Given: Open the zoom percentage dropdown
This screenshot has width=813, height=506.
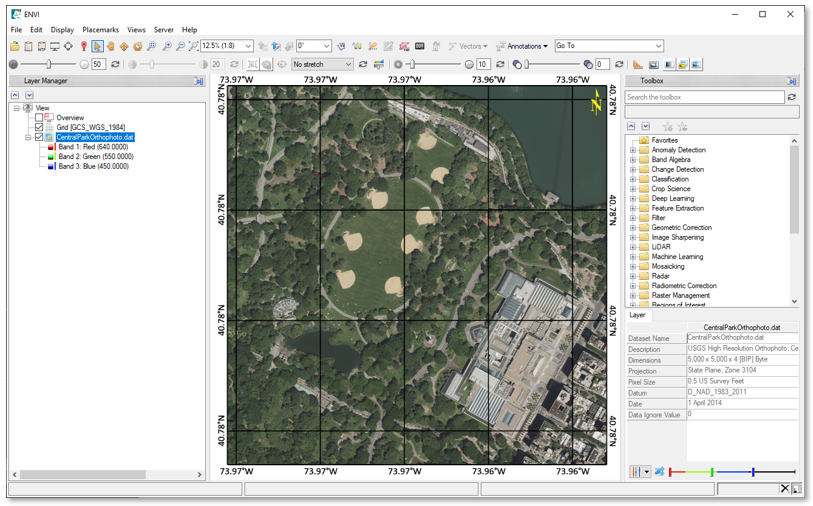Looking at the screenshot, I should click(247, 46).
